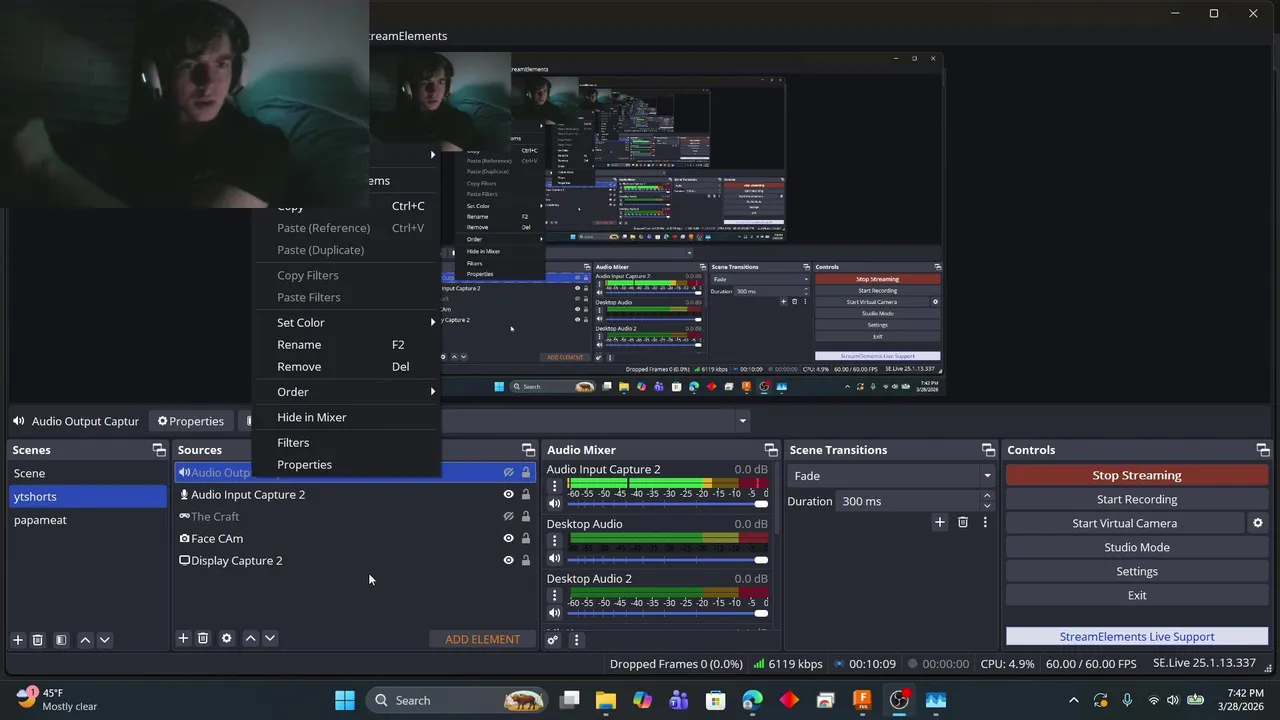Image resolution: width=1280 pixels, height=720 pixels.
Task: Open Desktop Audio 2 options dots
Action: 555,596
